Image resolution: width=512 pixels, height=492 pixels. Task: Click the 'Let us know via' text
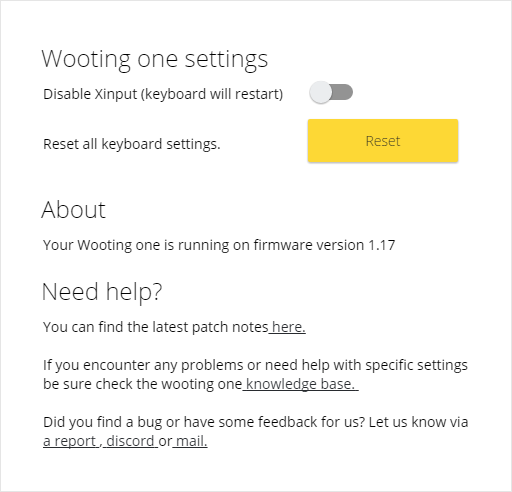418,422
